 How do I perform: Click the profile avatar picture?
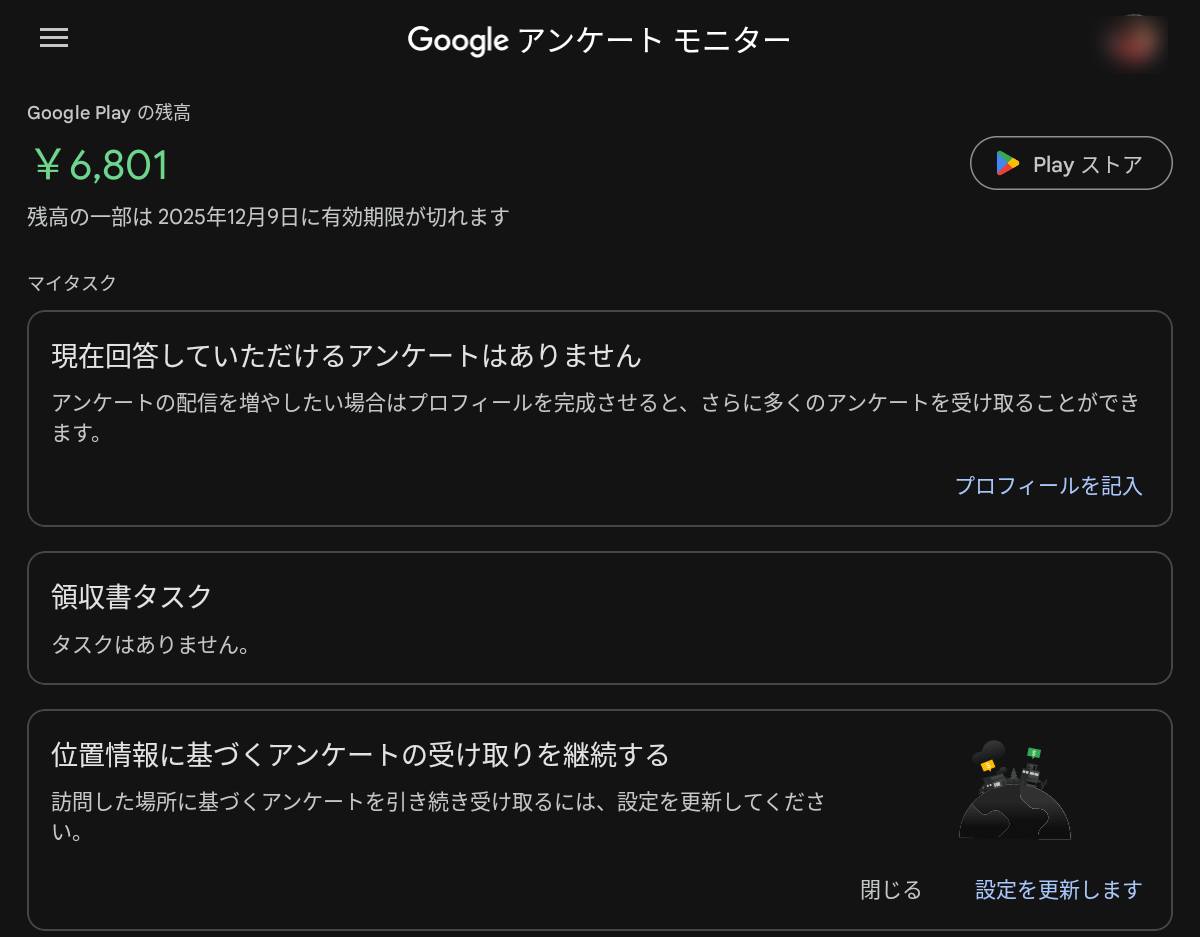click(1133, 39)
